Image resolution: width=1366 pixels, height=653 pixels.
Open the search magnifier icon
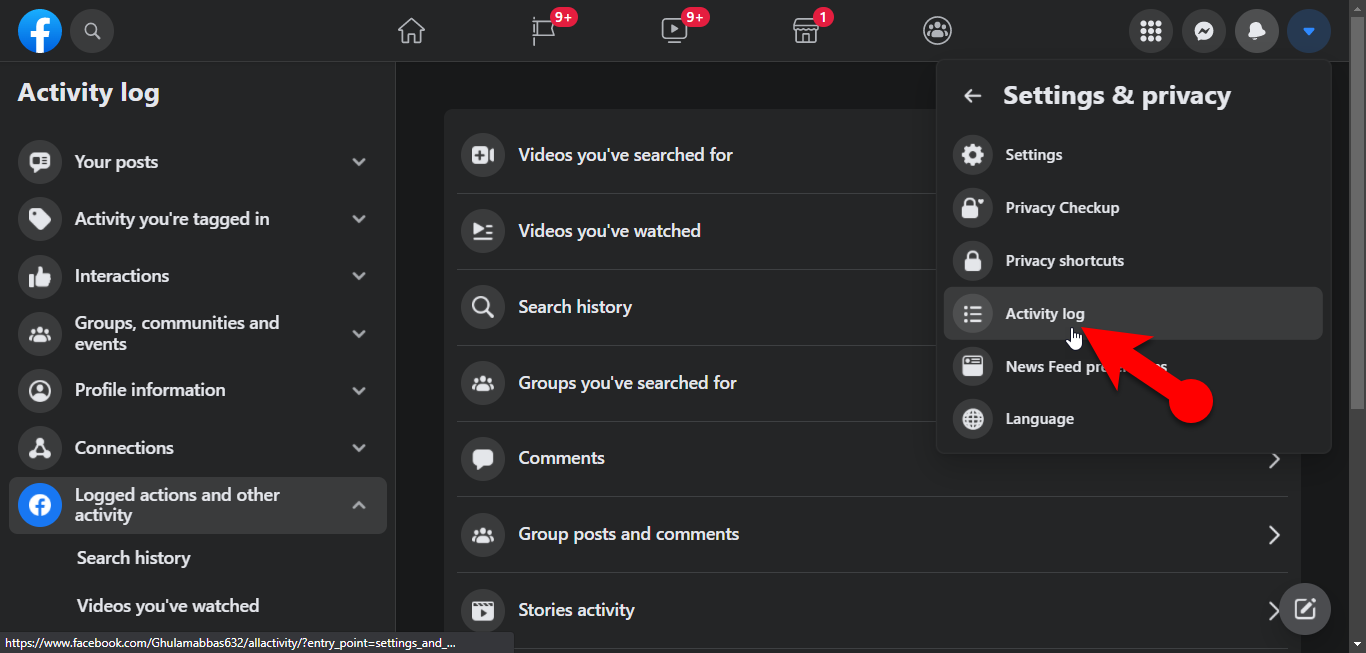[92, 31]
